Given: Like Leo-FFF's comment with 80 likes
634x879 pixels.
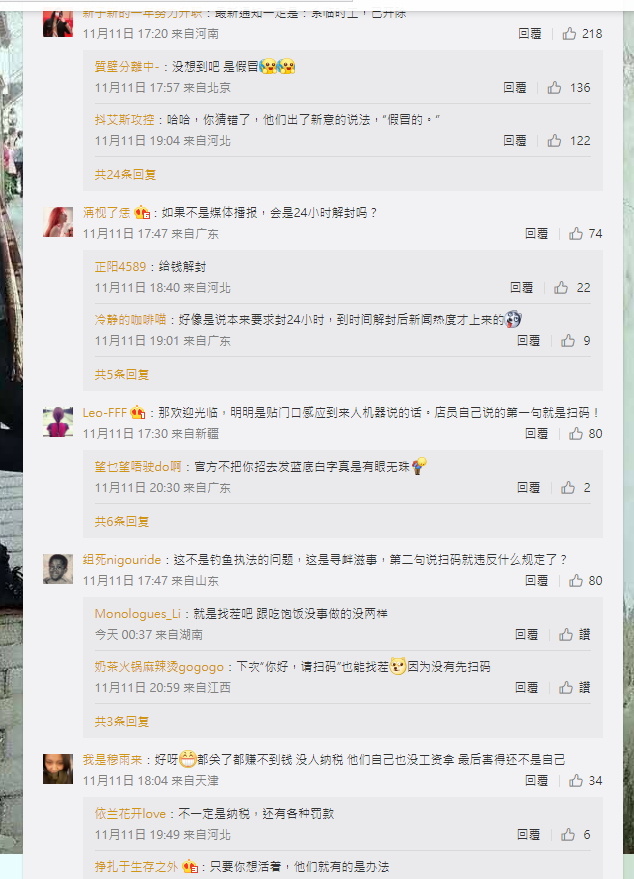Looking at the screenshot, I should 576,433.
